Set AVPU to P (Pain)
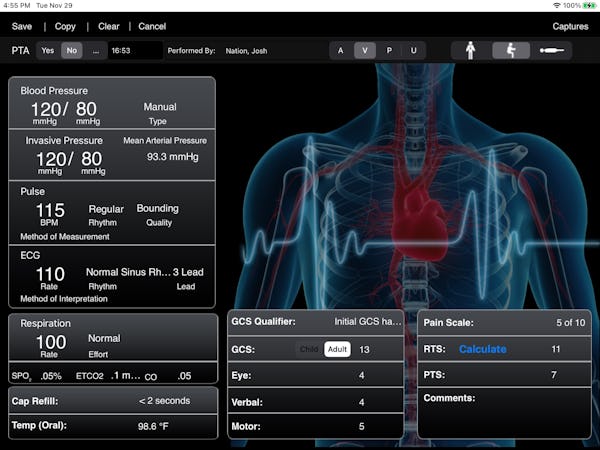The width and height of the screenshot is (600, 450). (389, 51)
